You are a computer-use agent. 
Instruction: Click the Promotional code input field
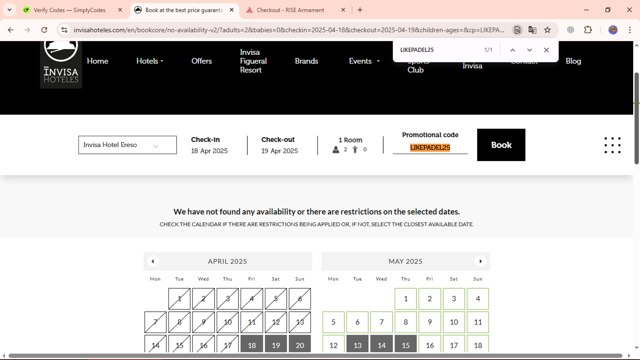click(430, 148)
